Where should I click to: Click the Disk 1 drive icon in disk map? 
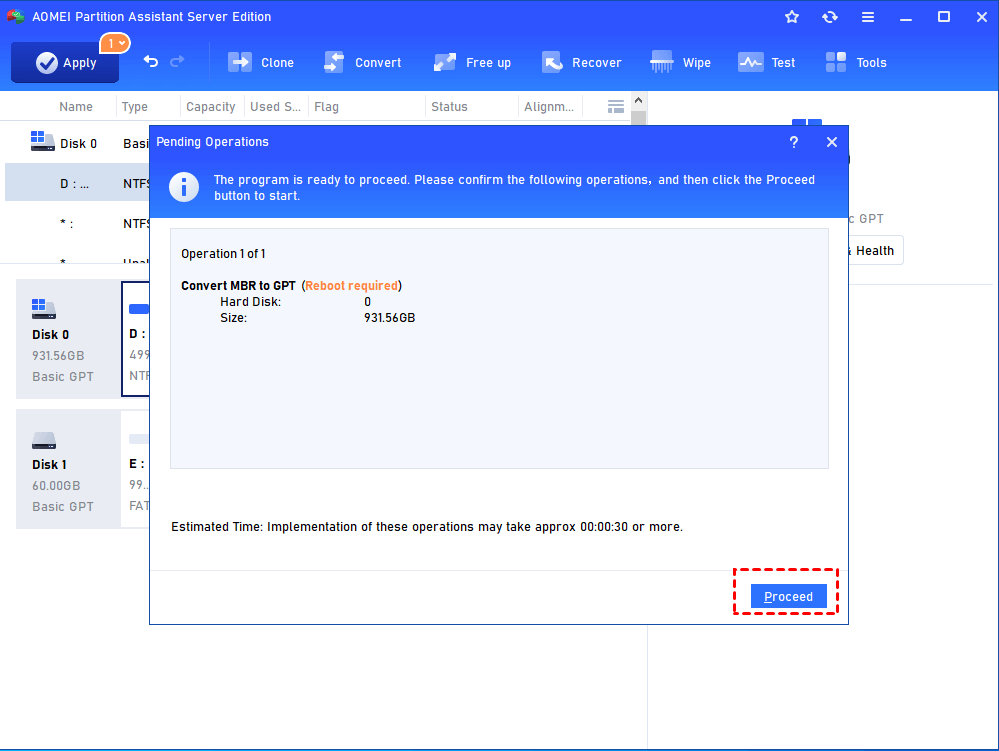point(44,440)
